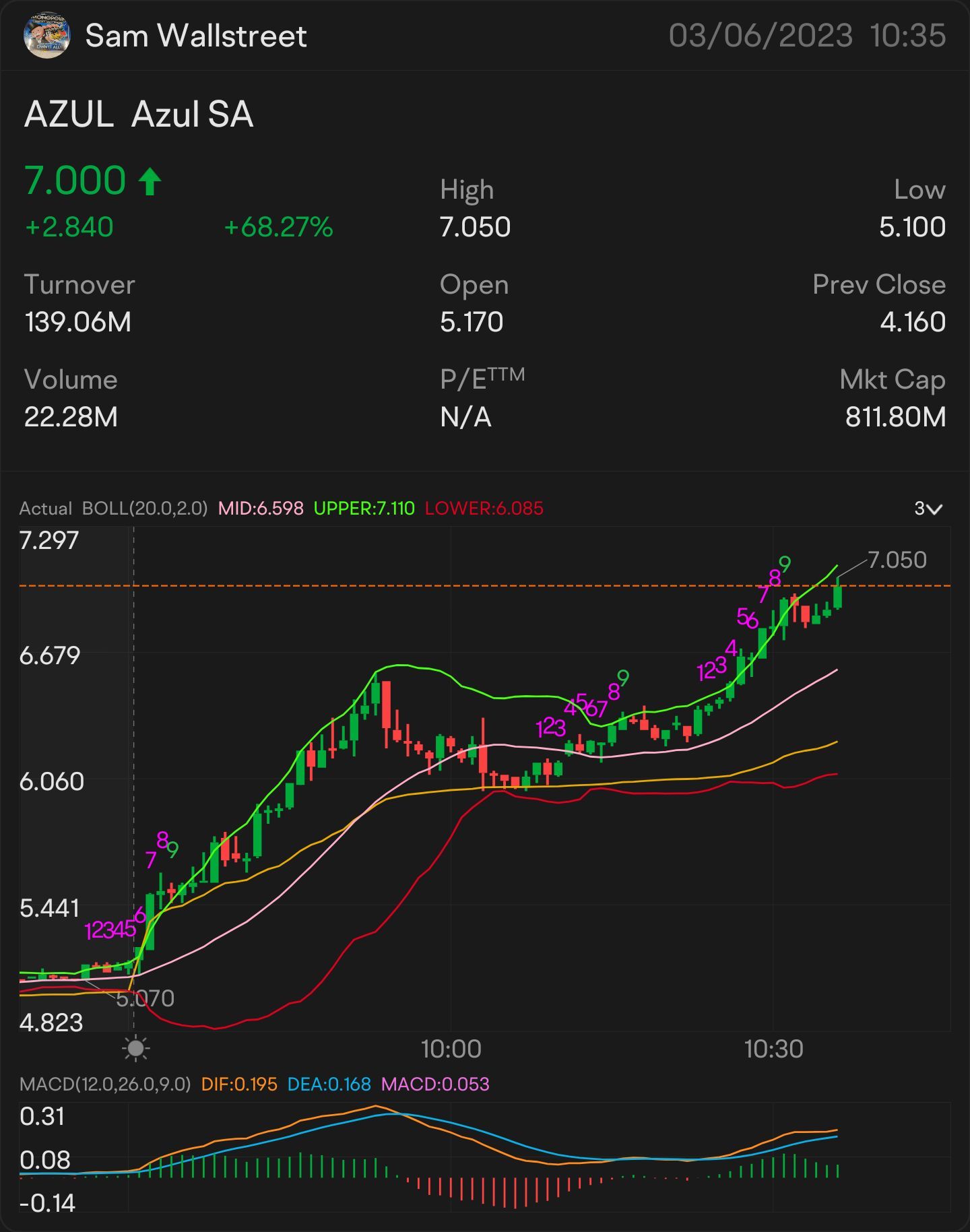Tap the Volume value 22.28M

[71, 417]
